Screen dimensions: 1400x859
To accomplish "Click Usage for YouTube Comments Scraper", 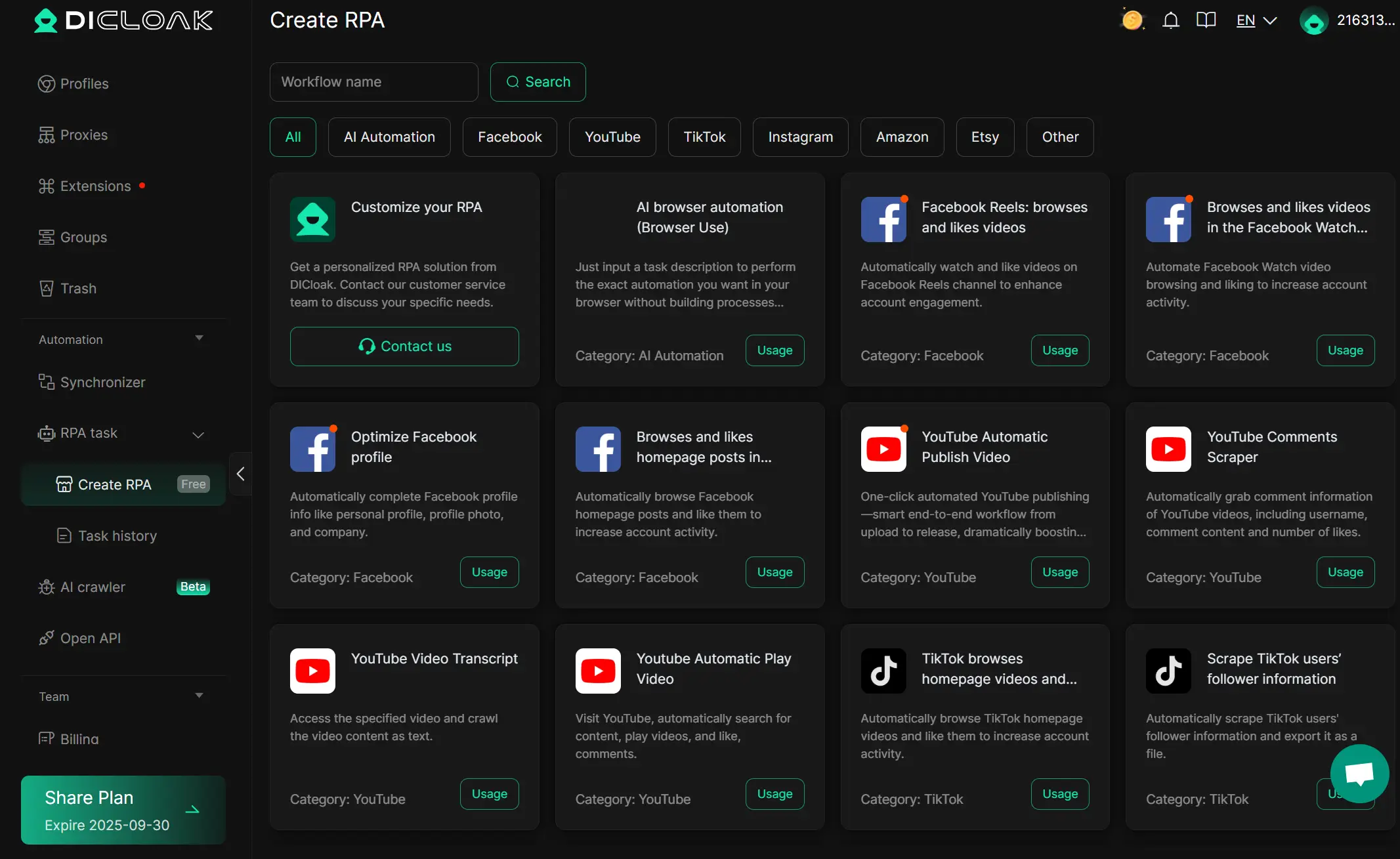I will click(x=1345, y=572).
